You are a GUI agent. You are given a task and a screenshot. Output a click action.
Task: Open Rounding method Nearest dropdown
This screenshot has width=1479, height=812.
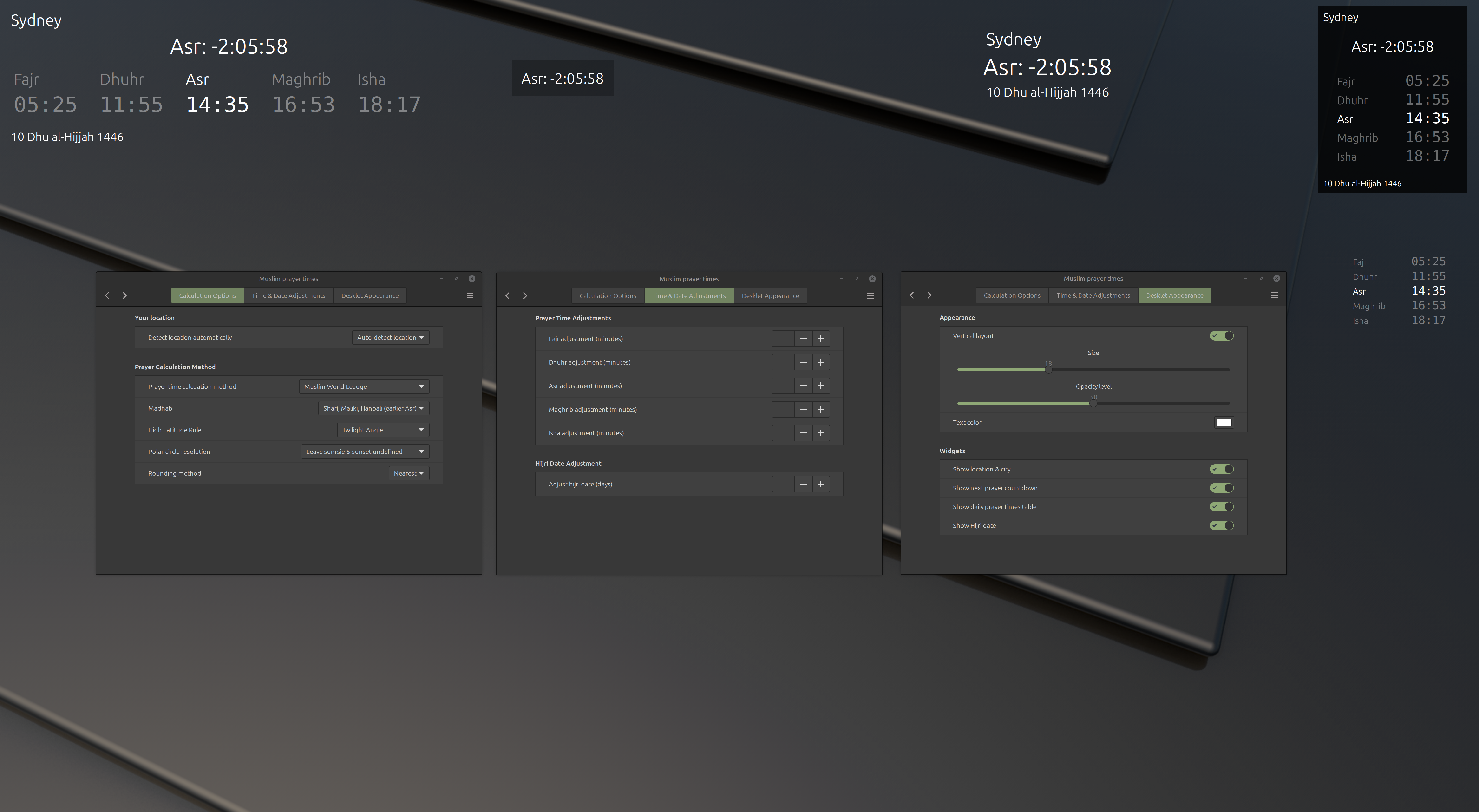[x=409, y=474]
